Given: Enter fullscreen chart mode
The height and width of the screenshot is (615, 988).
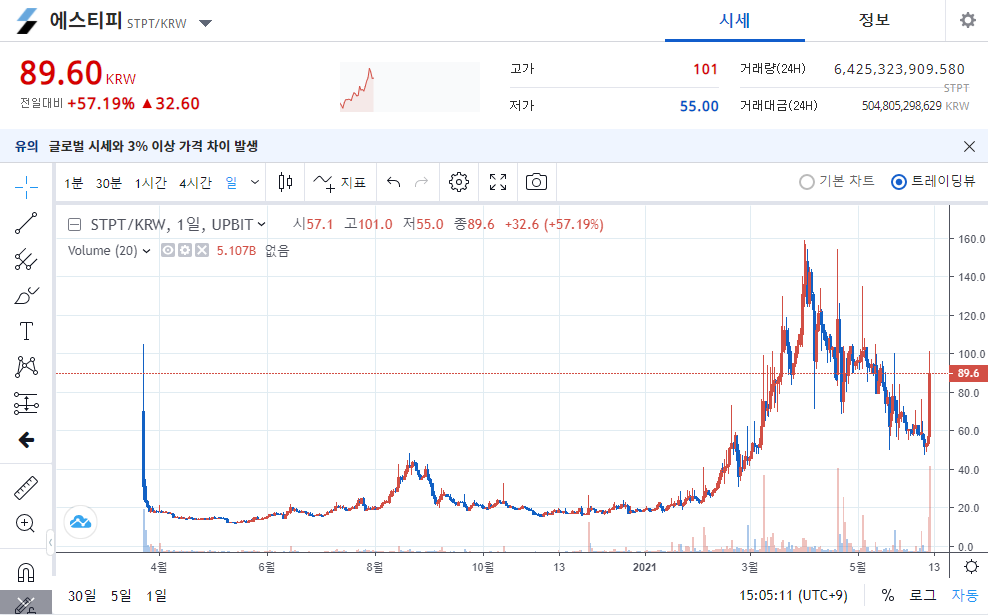Looking at the screenshot, I should point(498,183).
